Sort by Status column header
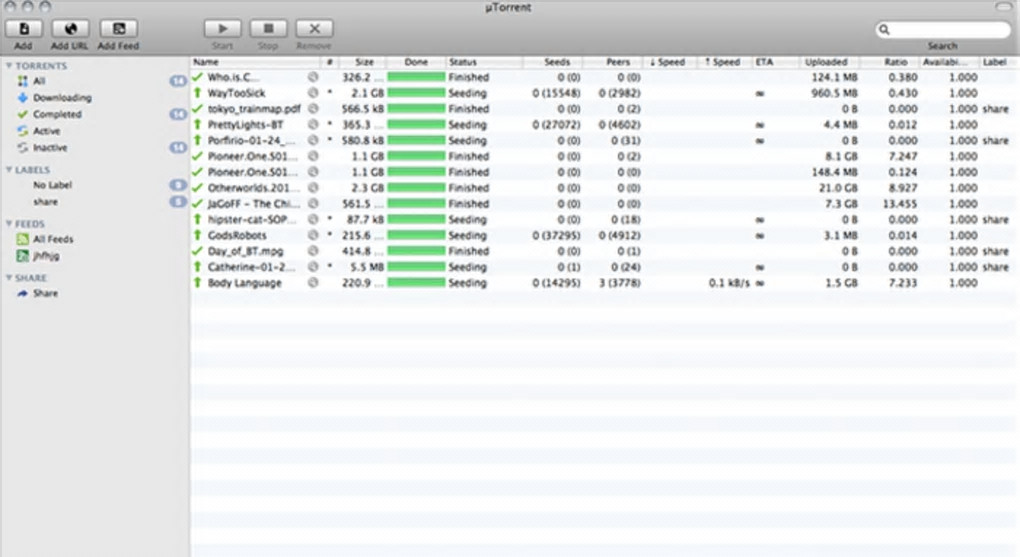This screenshot has height=557, width=1020. [x=485, y=62]
